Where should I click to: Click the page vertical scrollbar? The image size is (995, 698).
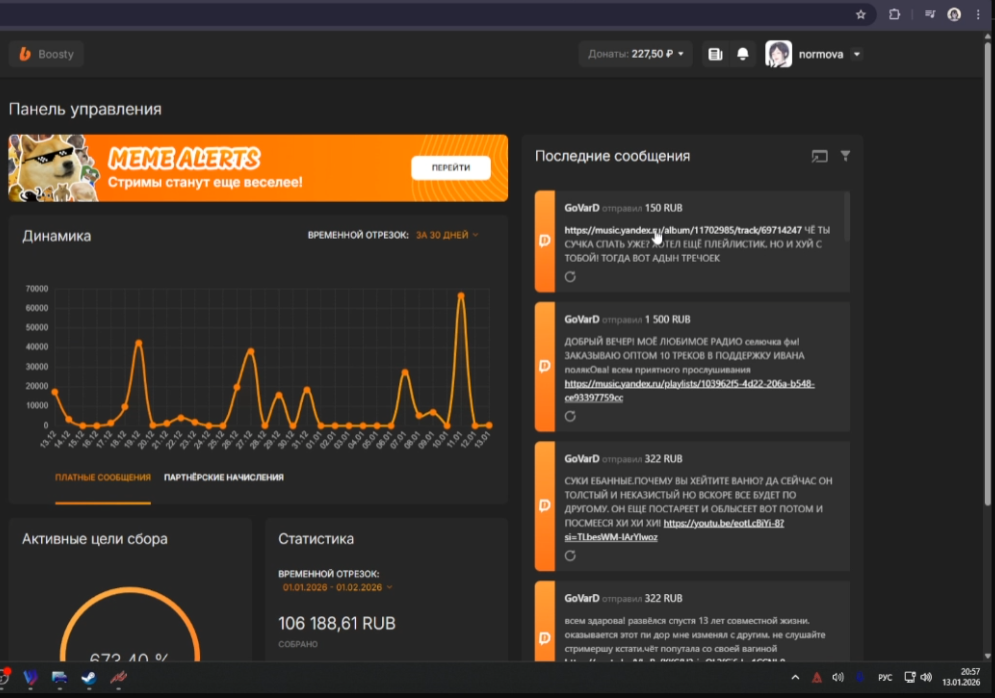(x=987, y=273)
